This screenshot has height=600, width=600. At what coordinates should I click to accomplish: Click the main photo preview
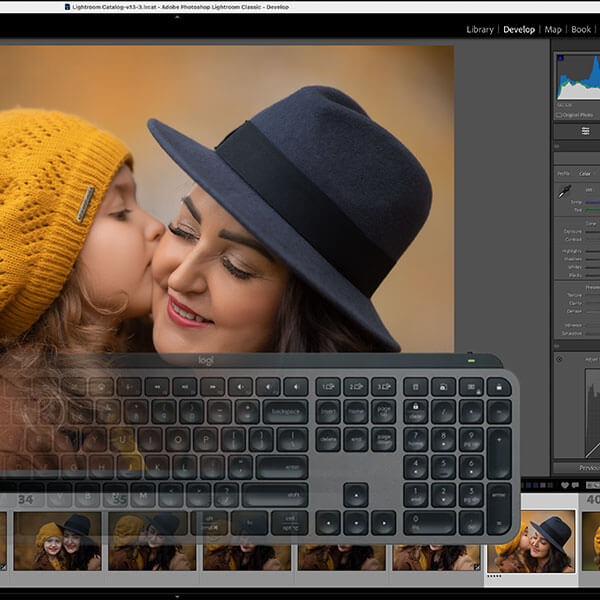click(x=227, y=199)
